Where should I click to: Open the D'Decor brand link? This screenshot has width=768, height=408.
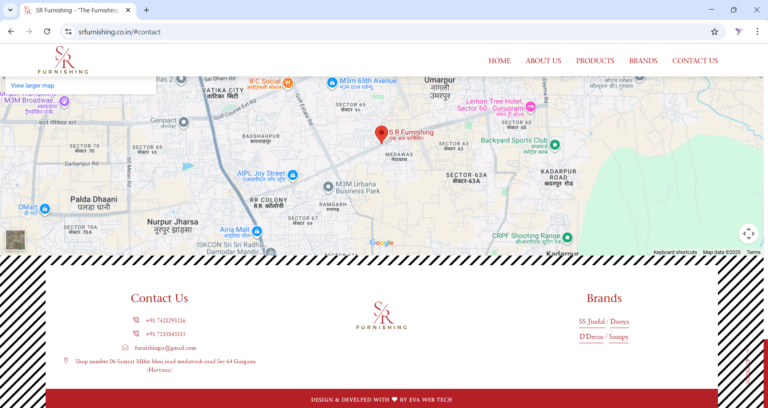pos(591,337)
